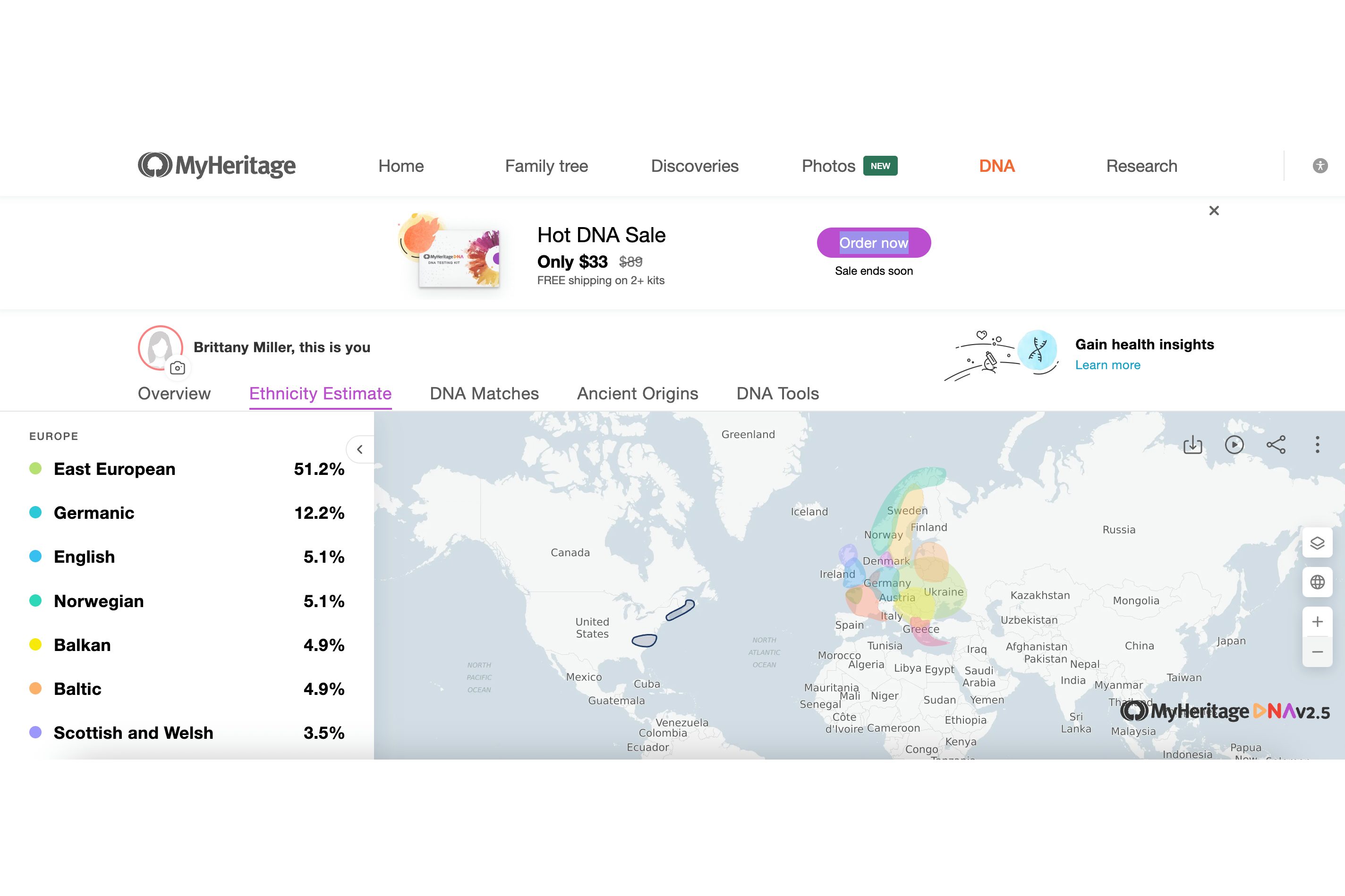Collapse the ethnicity list sidebar
Image resolution: width=1345 pixels, height=896 pixels.
pyautogui.click(x=360, y=449)
